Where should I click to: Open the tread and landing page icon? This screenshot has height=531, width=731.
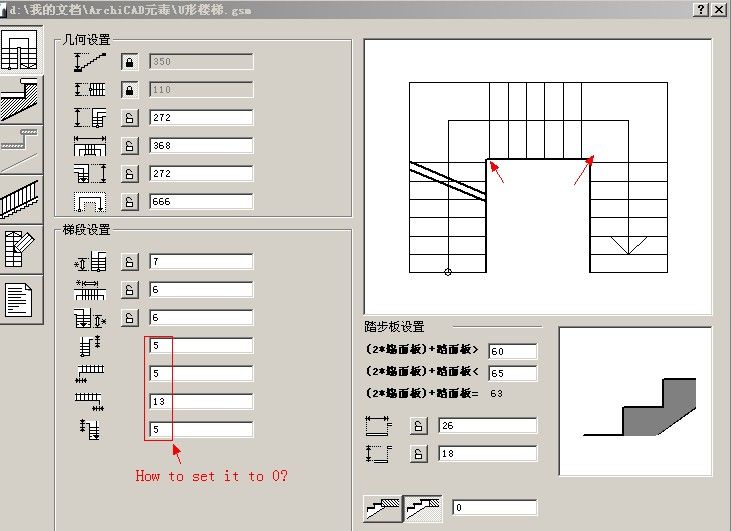(x=20, y=150)
